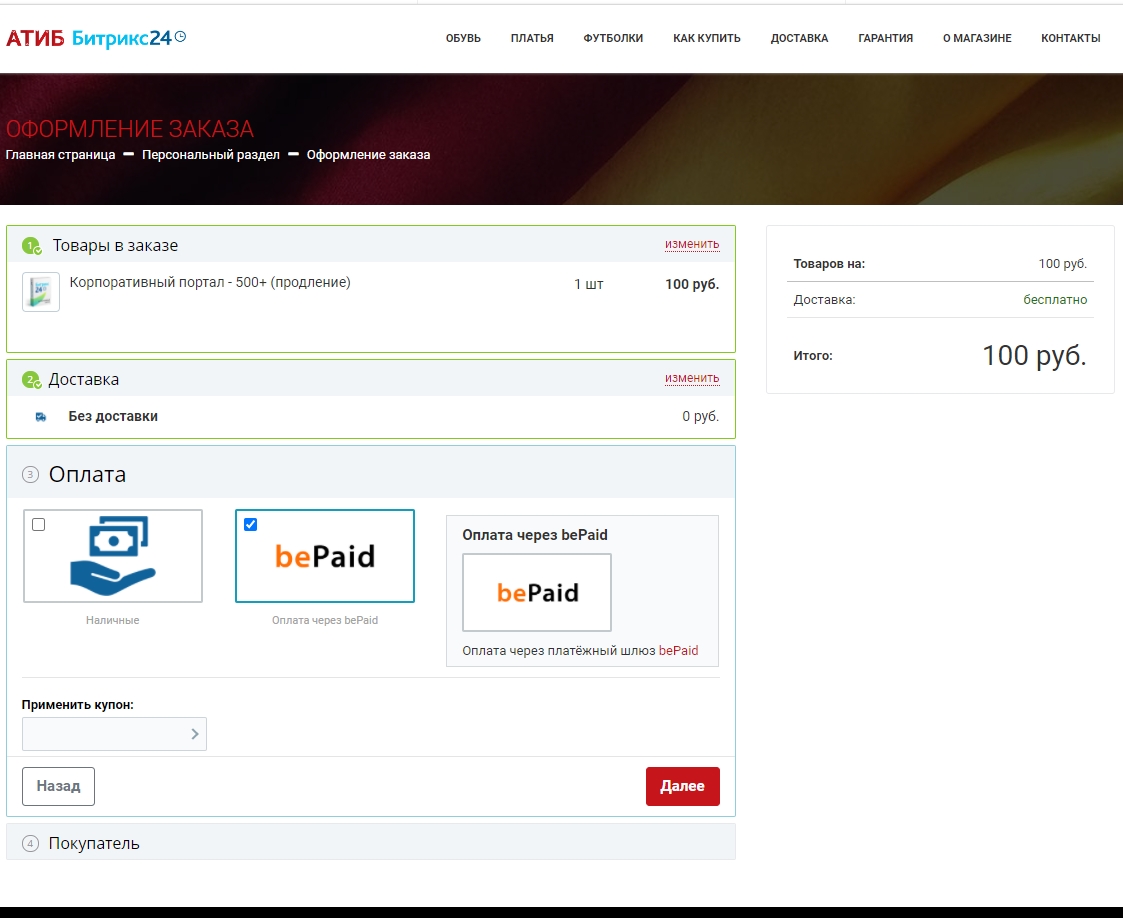Uncheck the bePaid payment checkbox
Viewport: 1123px width, 918px height.
pos(251,525)
